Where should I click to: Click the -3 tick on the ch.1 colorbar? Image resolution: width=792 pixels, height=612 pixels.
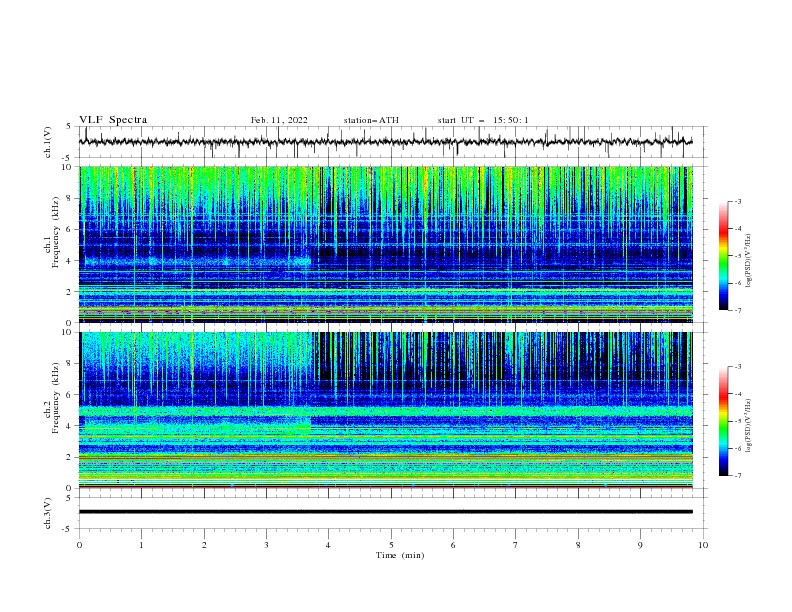(738, 201)
